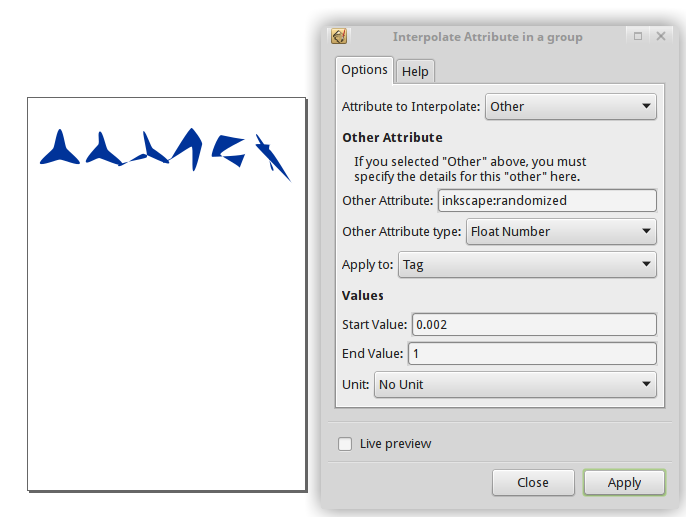The image size is (686, 517).
Task: Select the rightmost blue distorted shape
Action: pos(272,158)
